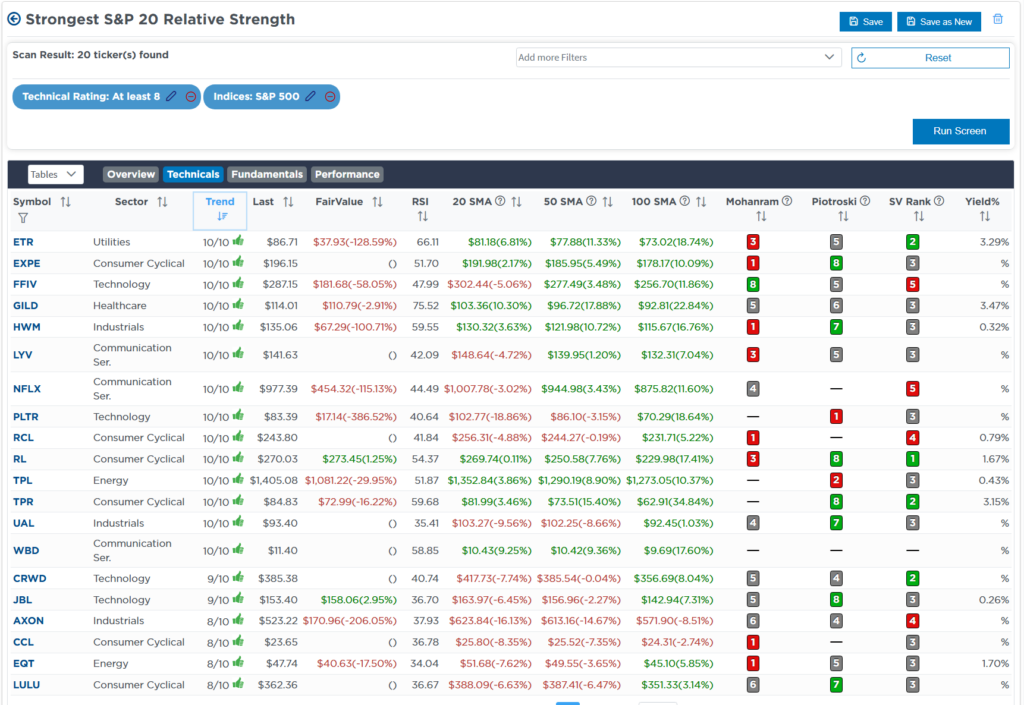Viewport: 1024px width, 705px height.
Task: Click the Piotroski score badge for PLTR
Action: click(x=836, y=417)
